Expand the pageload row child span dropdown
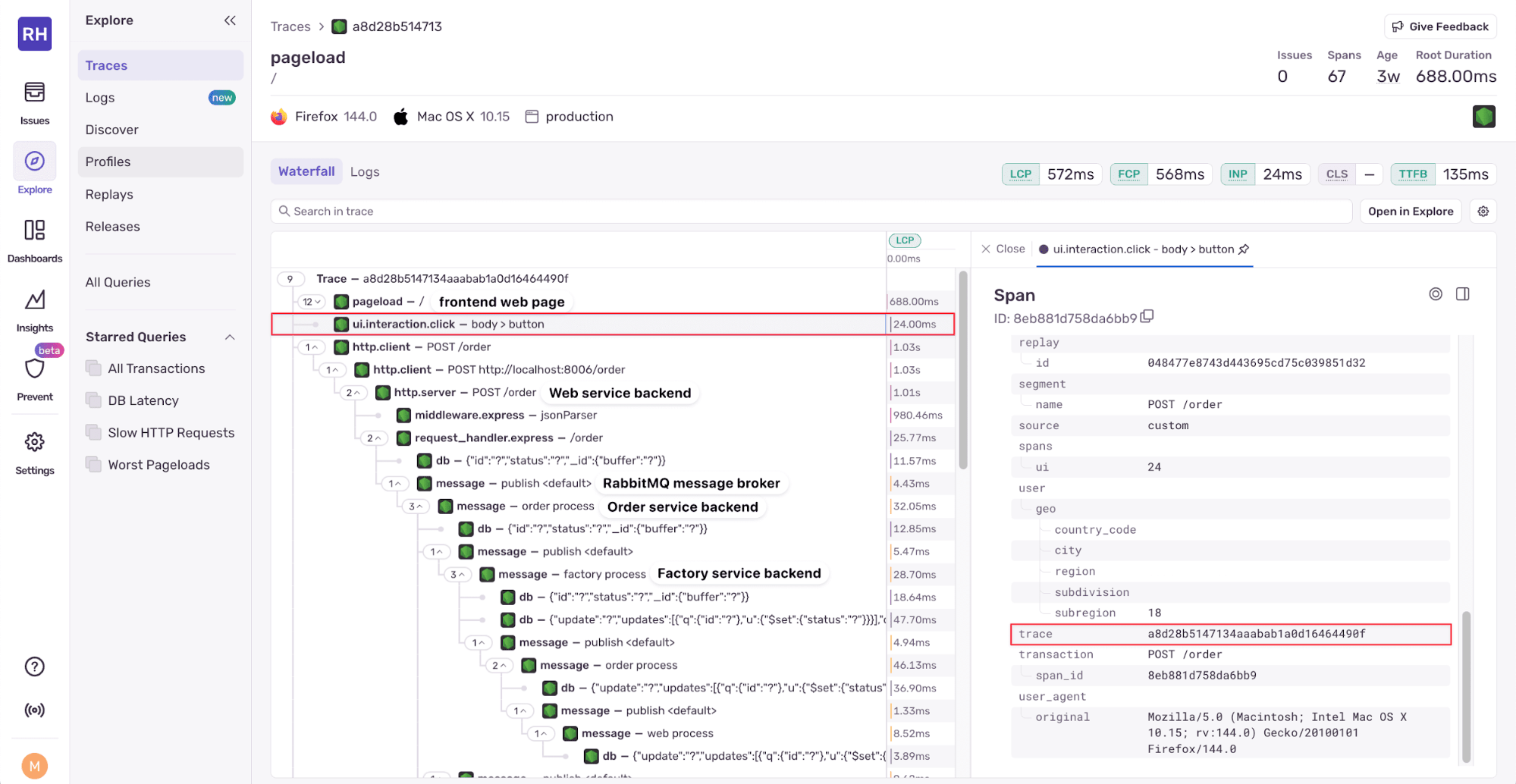 pos(311,301)
